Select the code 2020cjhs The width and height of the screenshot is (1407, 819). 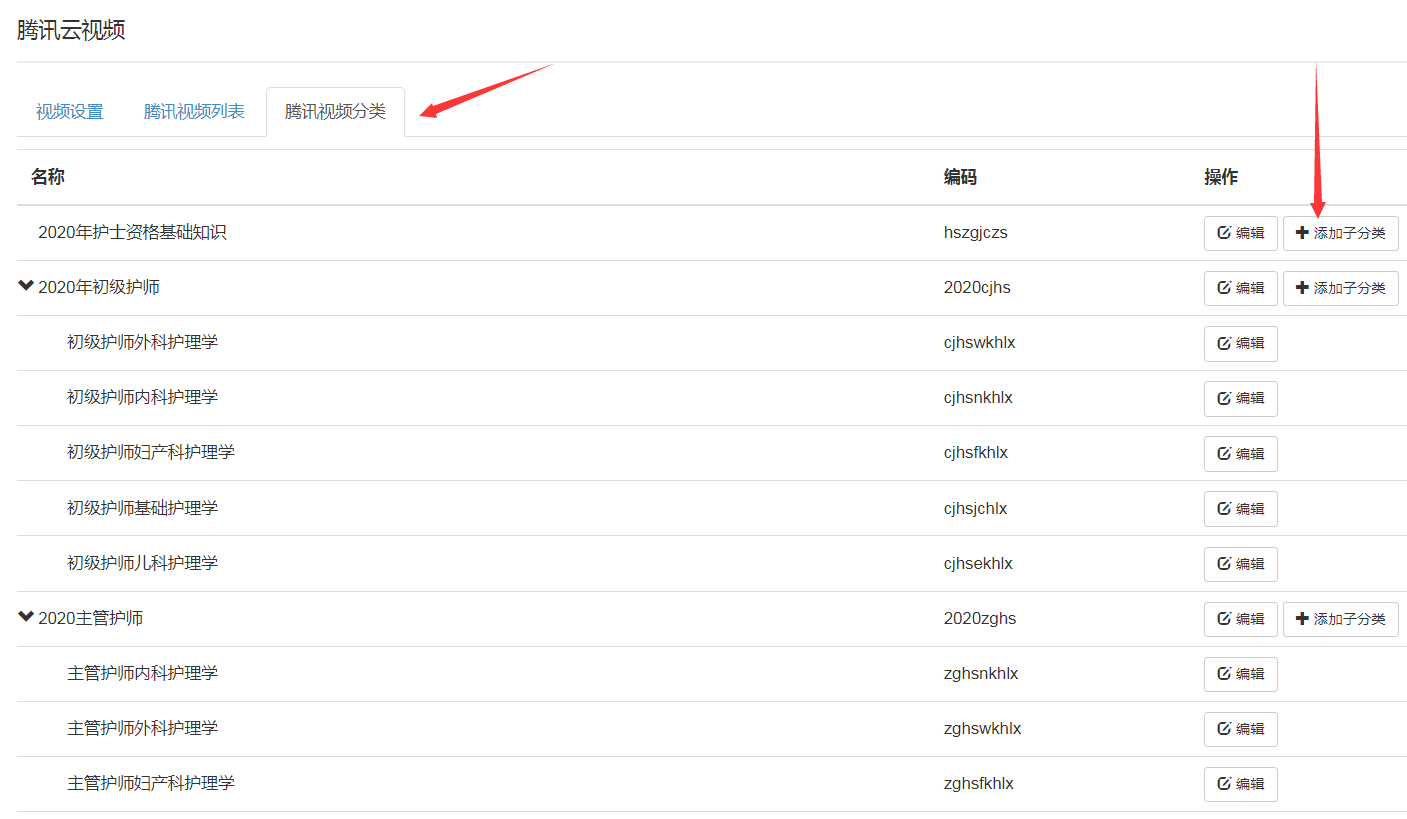point(977,287)
